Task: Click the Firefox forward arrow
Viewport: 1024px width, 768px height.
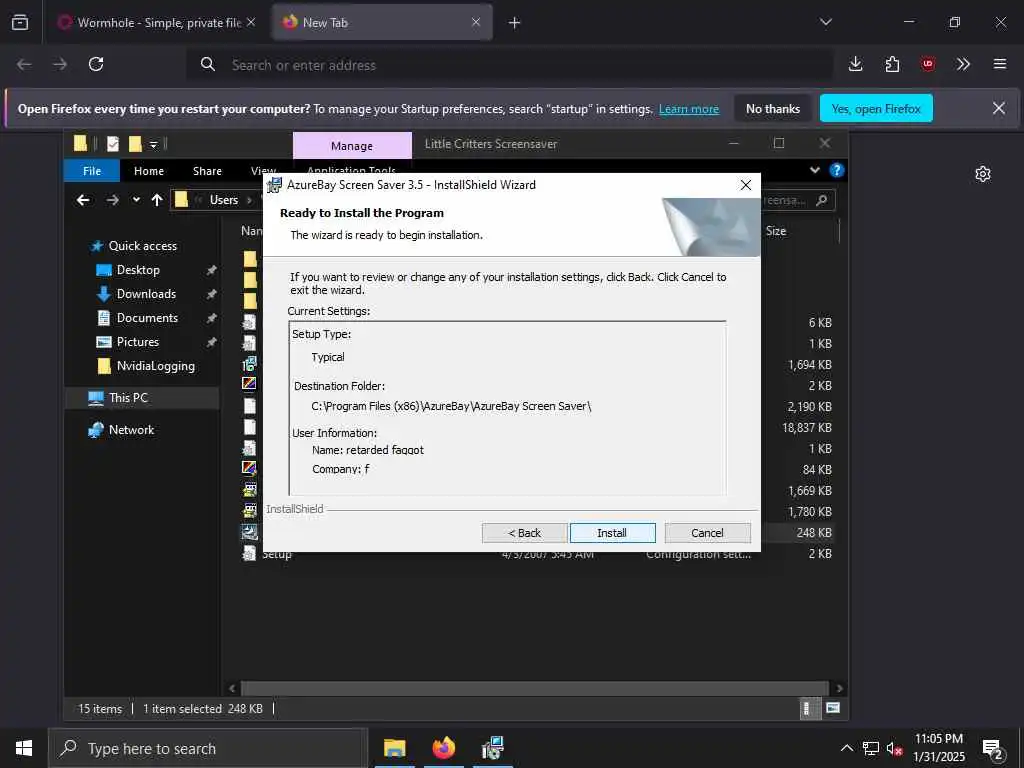Action: click(x=60, y=64)
